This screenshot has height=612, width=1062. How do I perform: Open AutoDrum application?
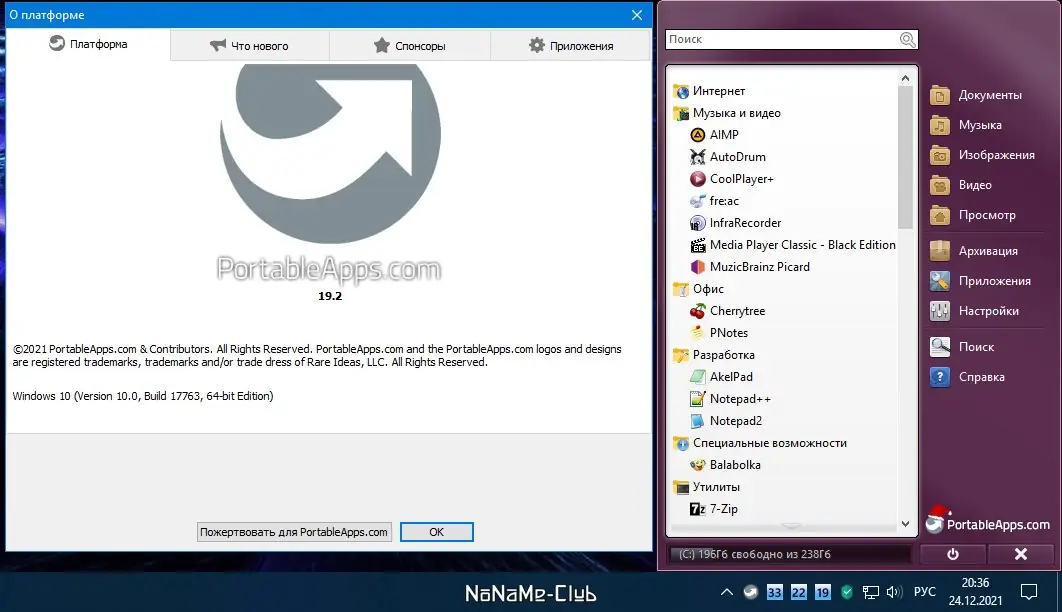click(x=728, y=156)
